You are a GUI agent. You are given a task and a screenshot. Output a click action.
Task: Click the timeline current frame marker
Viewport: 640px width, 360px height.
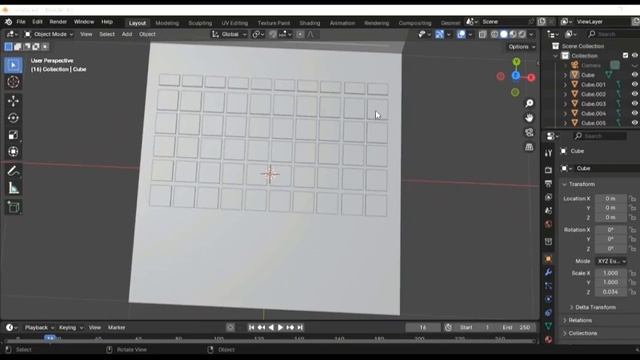pyautogui.click(x=49, y=338)
